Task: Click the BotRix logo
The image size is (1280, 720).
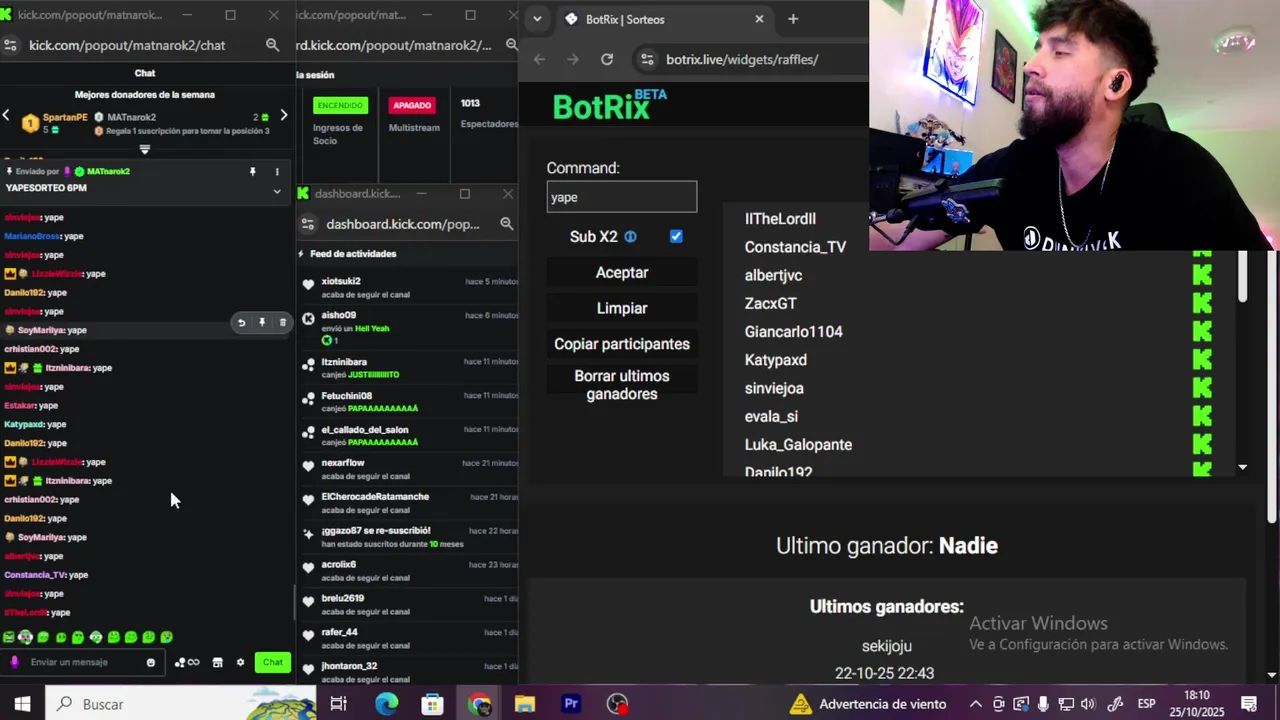Action: pyautogui.click(x=609, y=104)
